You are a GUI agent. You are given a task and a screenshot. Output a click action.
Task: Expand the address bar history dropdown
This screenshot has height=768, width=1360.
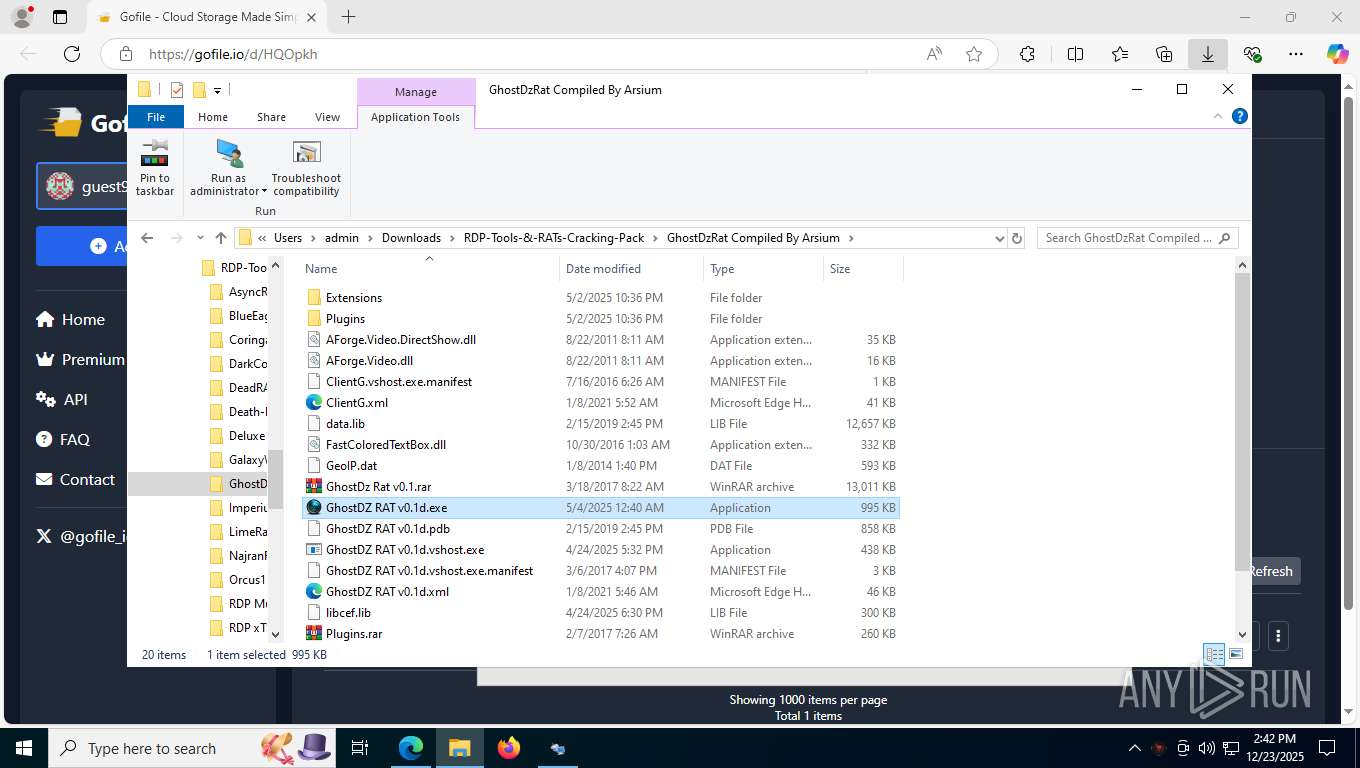(x=999, y=238)
